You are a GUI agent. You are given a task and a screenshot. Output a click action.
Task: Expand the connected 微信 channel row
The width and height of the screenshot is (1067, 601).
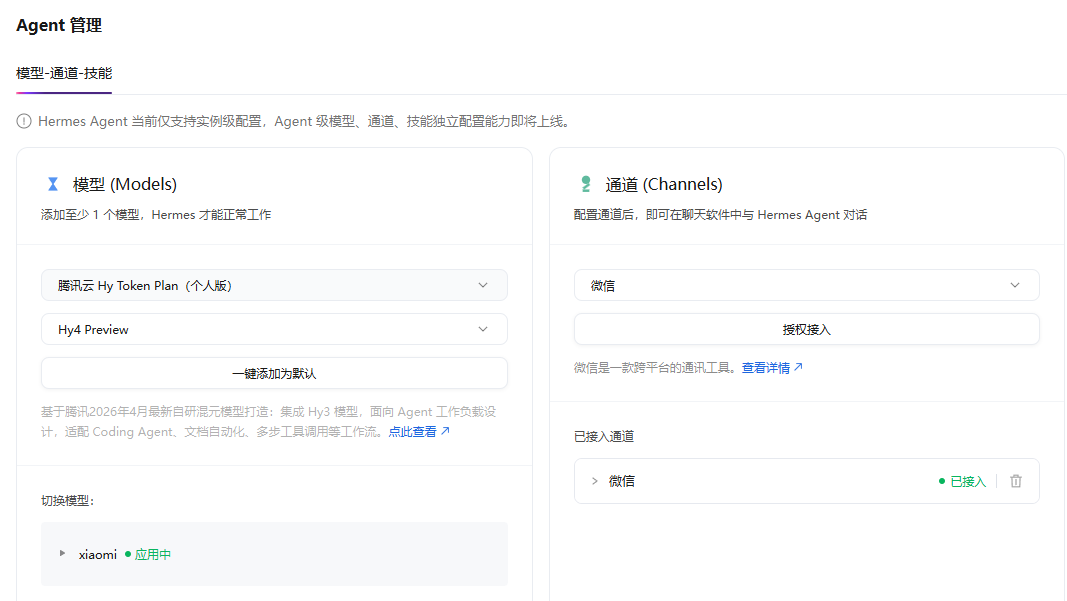tap(594, 481)
